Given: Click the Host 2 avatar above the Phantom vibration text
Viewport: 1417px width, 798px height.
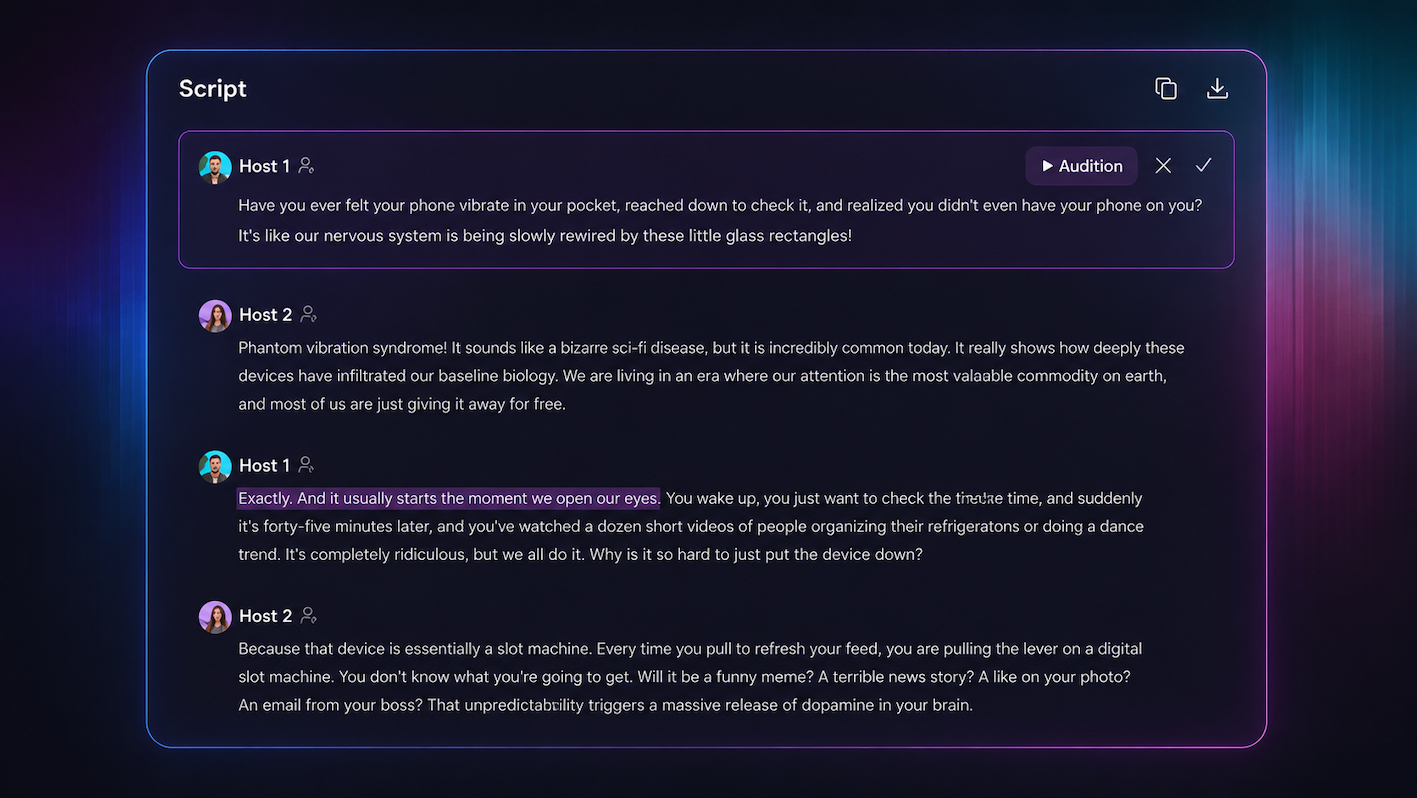Looking at the screenshot, I should click(215, 316).
